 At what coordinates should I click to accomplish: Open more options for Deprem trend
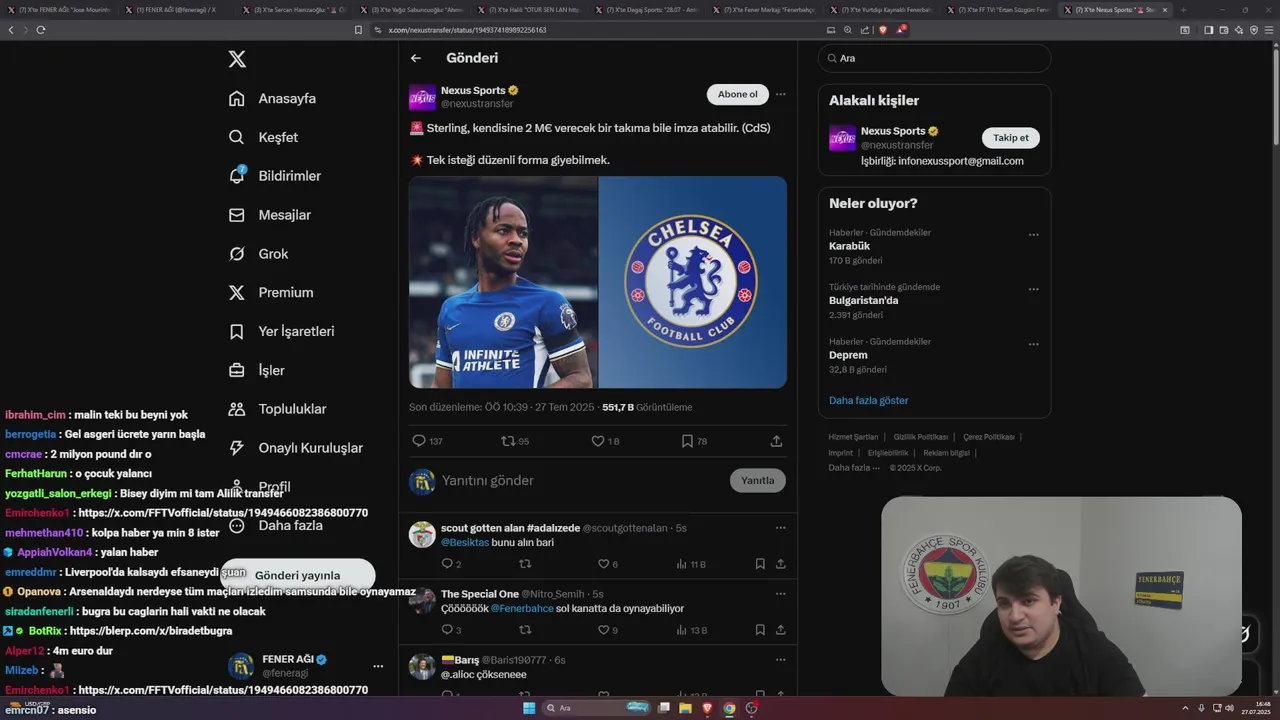(x=1034, y=344)
